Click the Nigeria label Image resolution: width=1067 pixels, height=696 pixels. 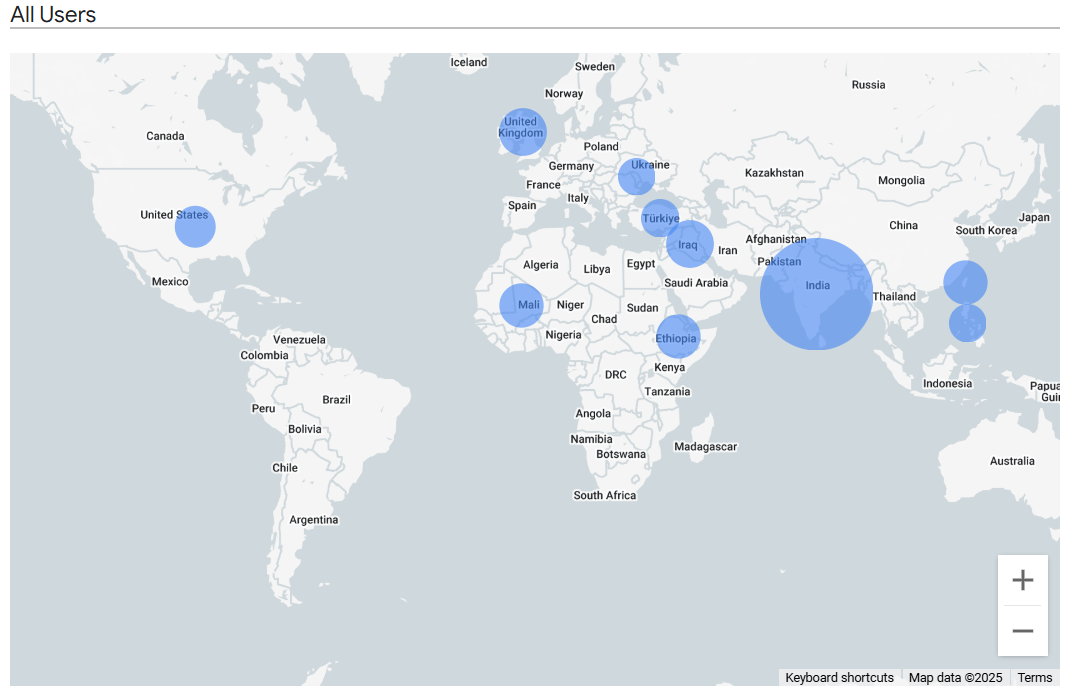pyautogui.click(x=563, y=335)
